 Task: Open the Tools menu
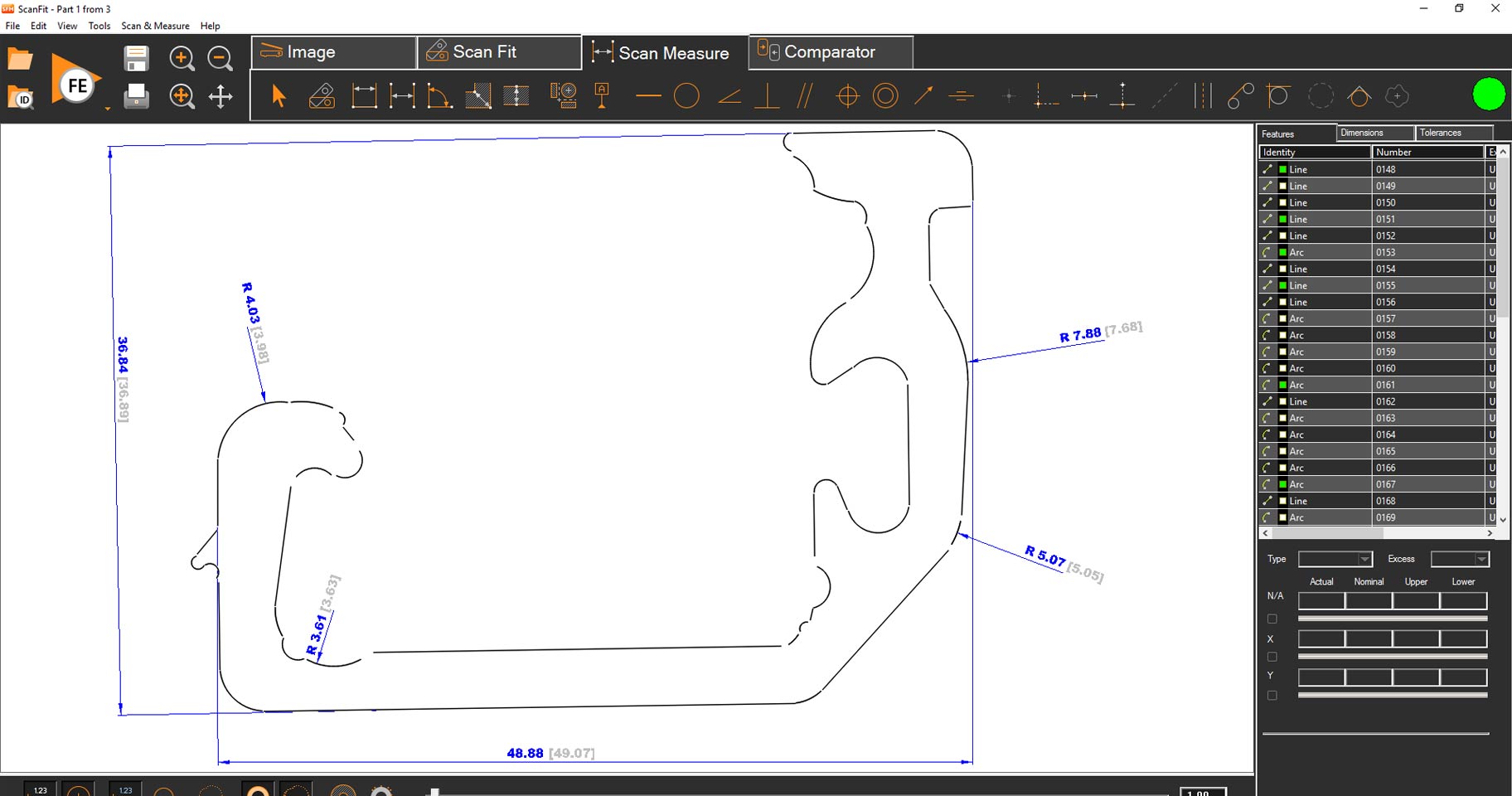(99, 26)
